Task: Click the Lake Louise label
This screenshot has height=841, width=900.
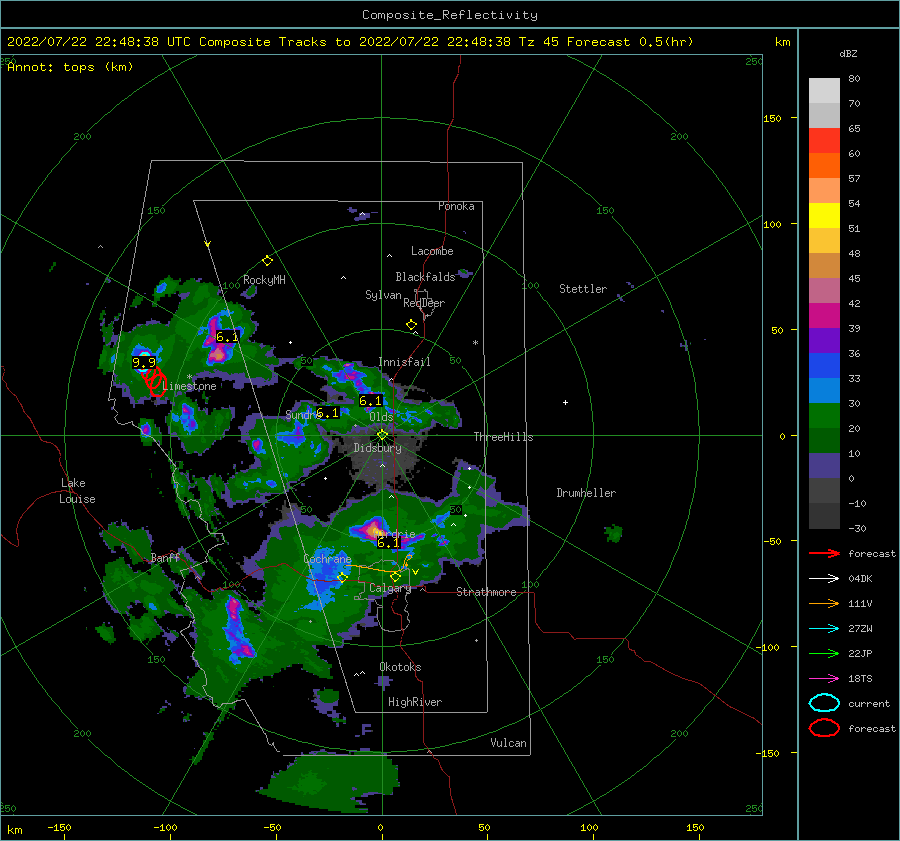Action: (77, 491)
